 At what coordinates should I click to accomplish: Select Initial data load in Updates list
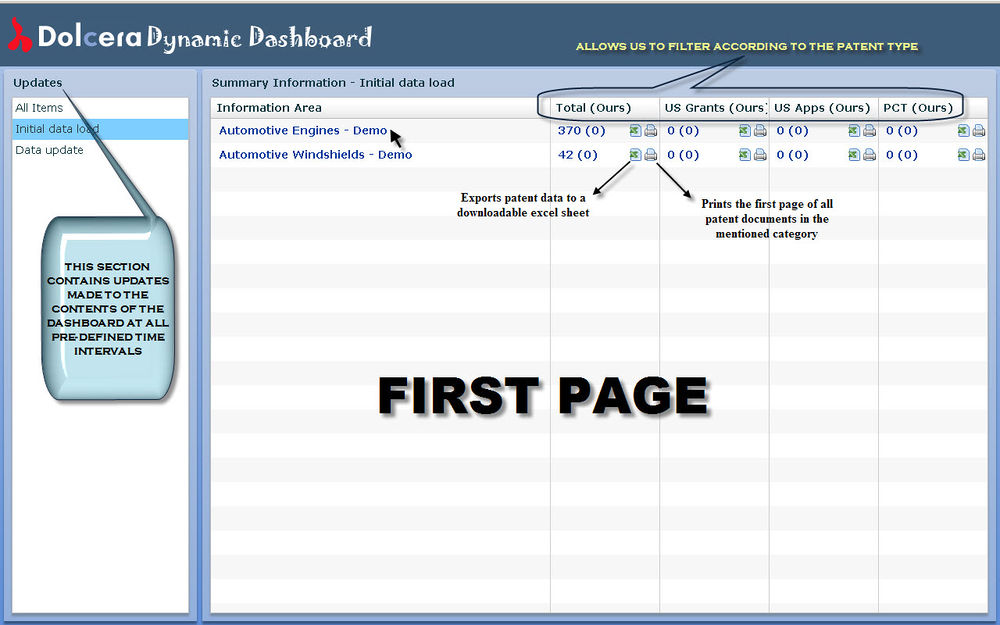click(x=56, y=129)
